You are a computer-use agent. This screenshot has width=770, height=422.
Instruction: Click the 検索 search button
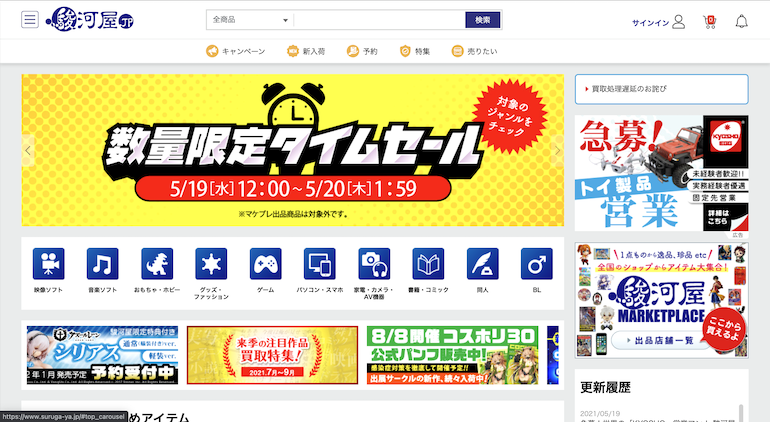click(483, 20)
